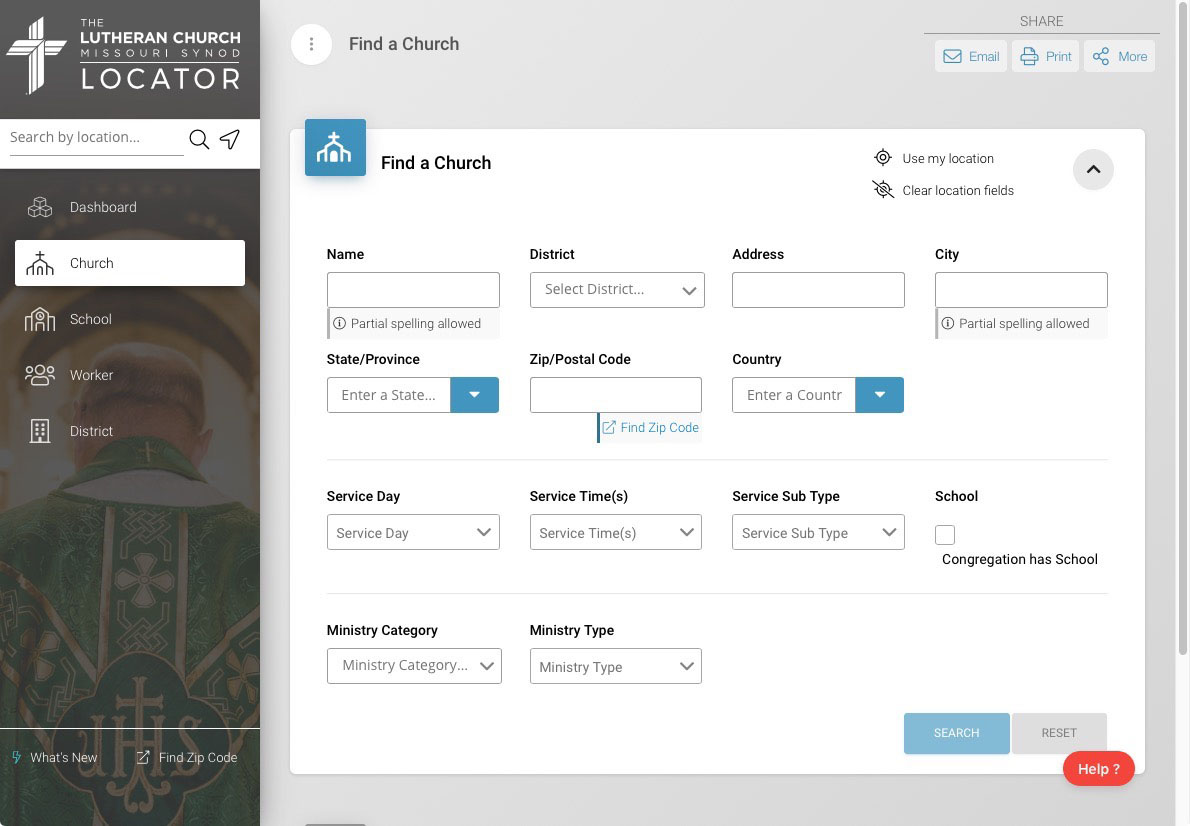
Task: Open the Worker section from the sidebar
Action: point(91,375)
